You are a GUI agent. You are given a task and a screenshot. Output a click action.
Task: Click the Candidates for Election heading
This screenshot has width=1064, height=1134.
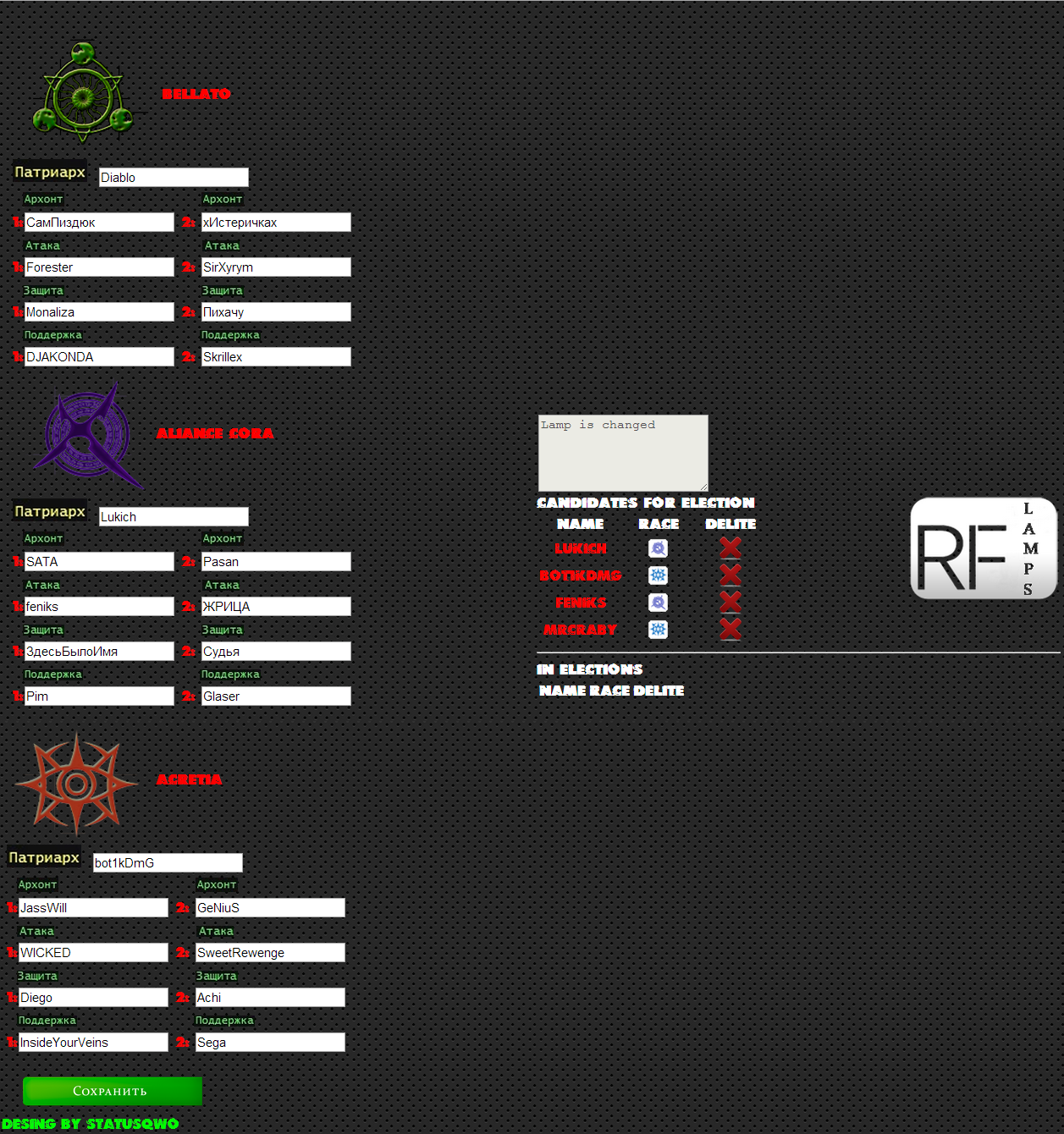coord(646,503)
